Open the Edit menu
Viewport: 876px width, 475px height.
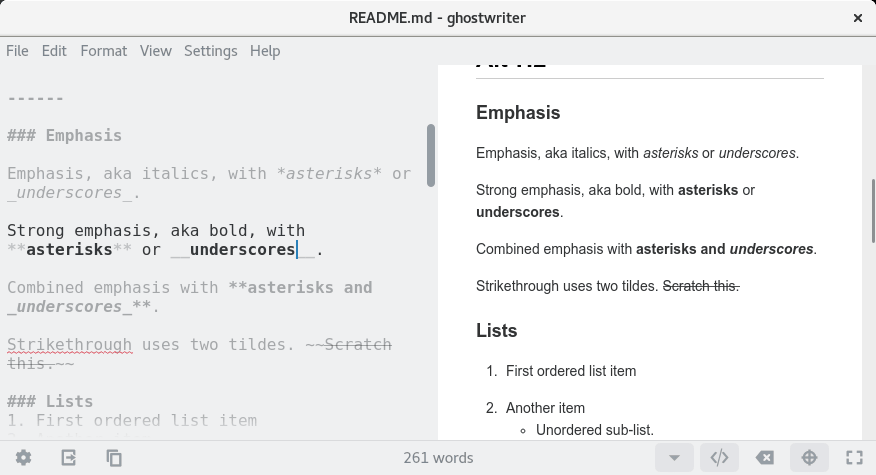coord(54,51)
